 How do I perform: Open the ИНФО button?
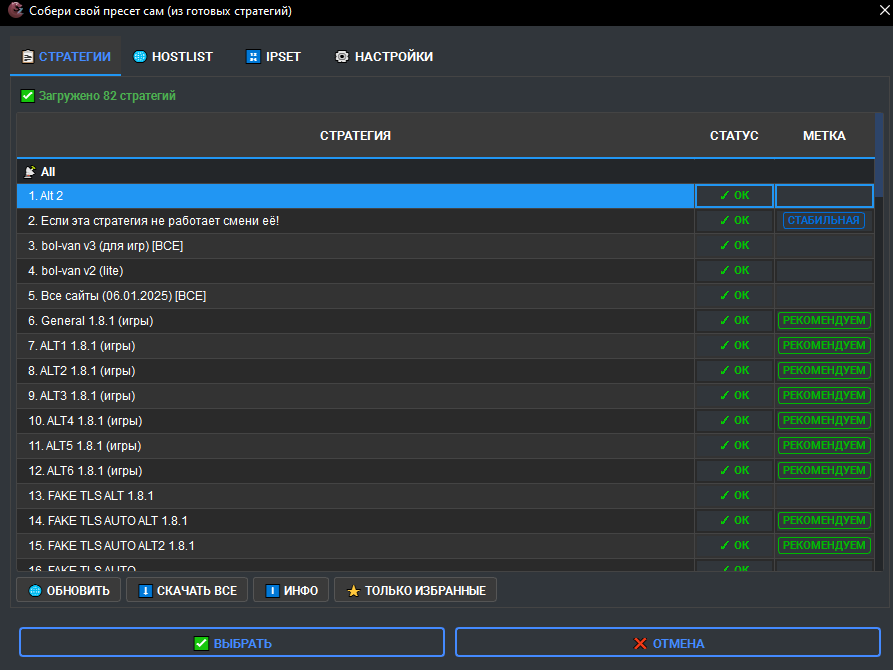tap(291, 590)
